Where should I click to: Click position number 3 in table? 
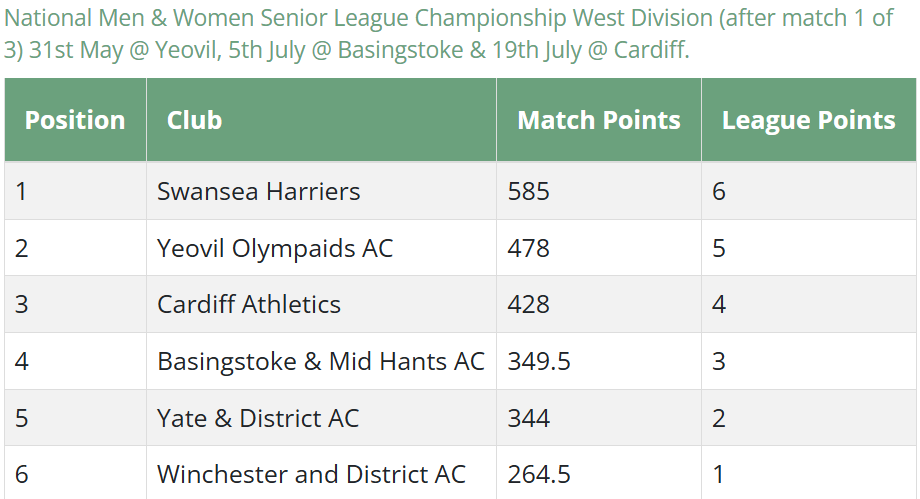click(21, 304)
